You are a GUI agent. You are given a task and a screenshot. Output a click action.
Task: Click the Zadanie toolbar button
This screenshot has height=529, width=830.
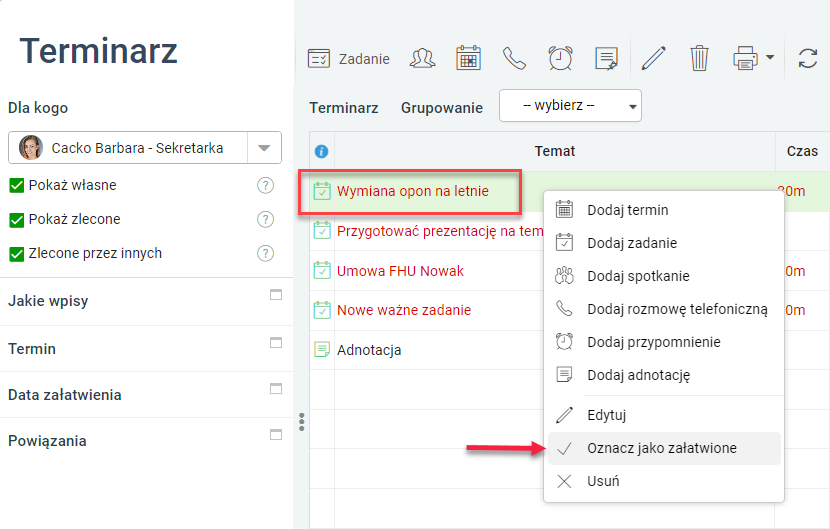[349, 59]
